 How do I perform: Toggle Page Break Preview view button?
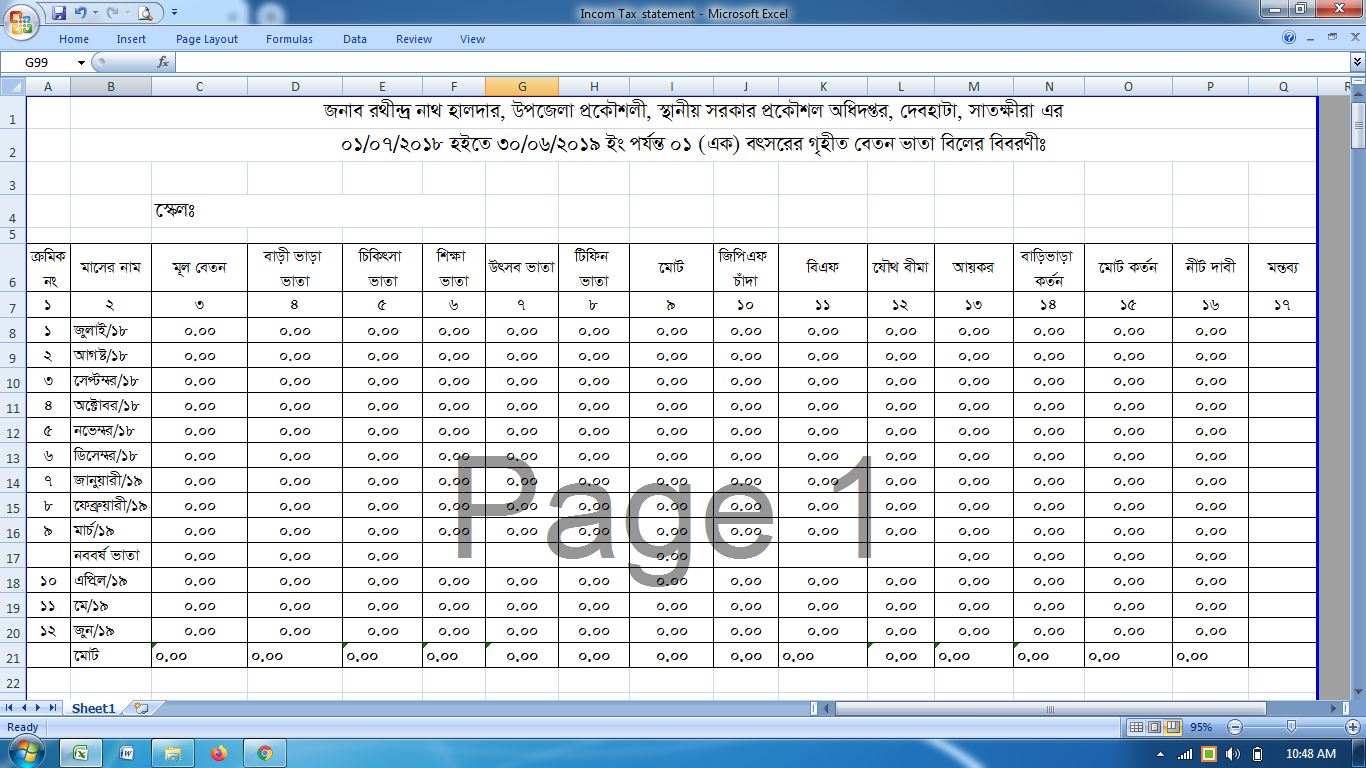tap(1173, 727)
